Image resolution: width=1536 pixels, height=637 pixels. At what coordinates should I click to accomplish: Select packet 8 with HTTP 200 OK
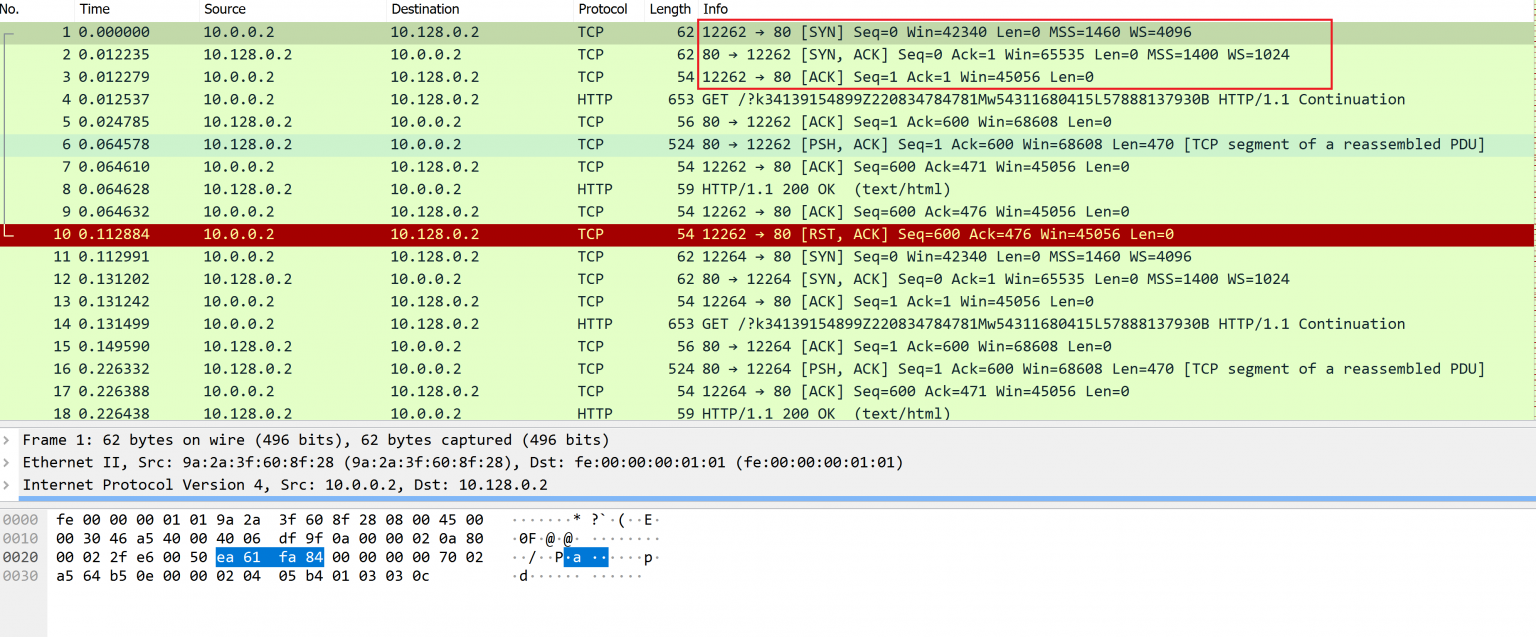pyautogui.click(x=400, y=189)
